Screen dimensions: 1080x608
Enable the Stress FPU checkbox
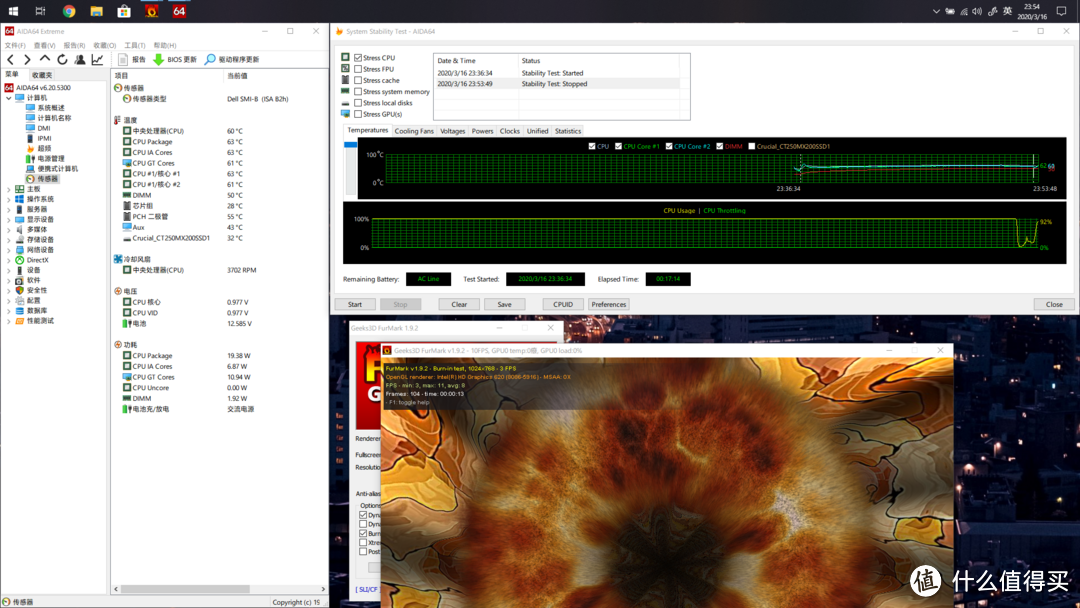tap(358, 69)
